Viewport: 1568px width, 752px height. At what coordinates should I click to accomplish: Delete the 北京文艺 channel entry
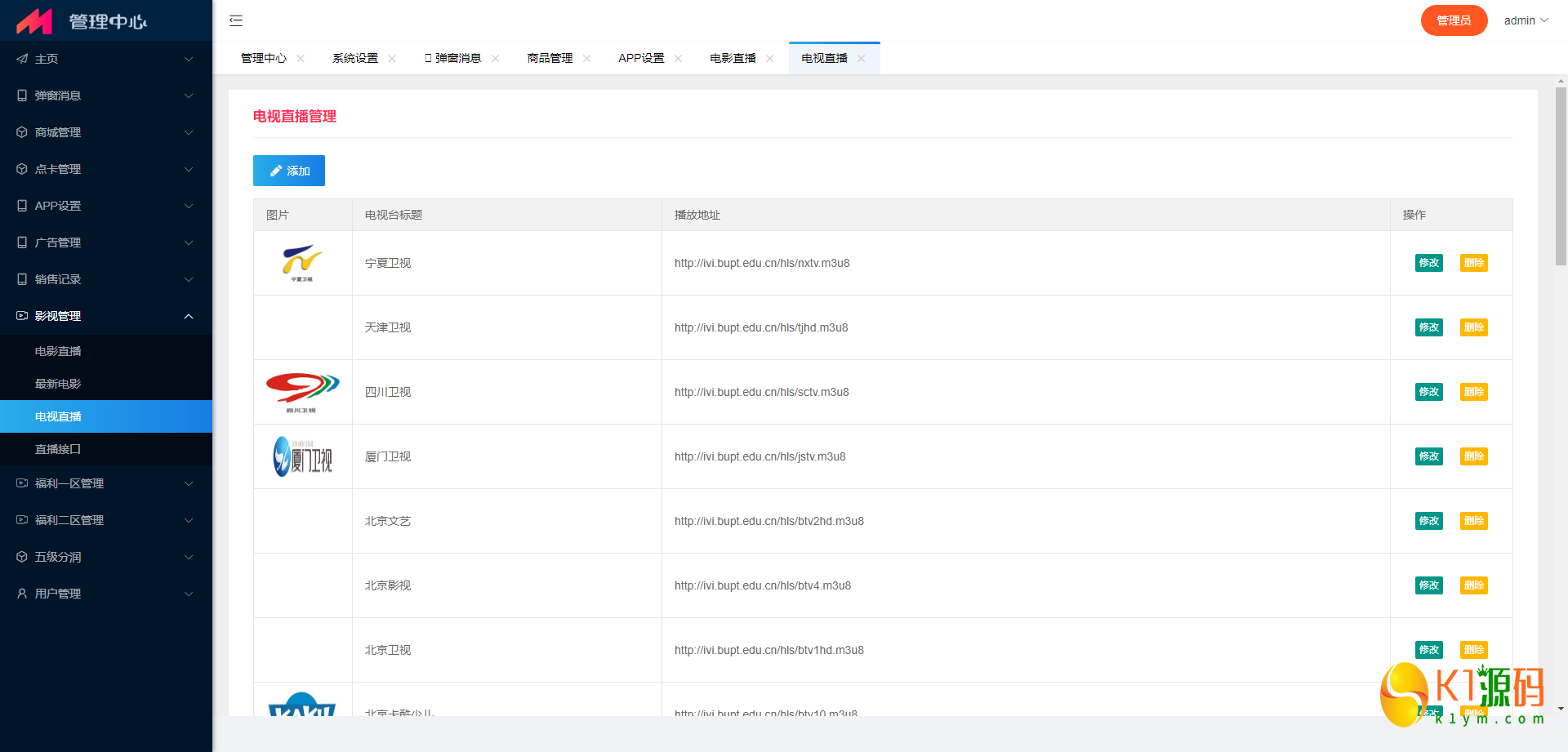coord(1473,521)
